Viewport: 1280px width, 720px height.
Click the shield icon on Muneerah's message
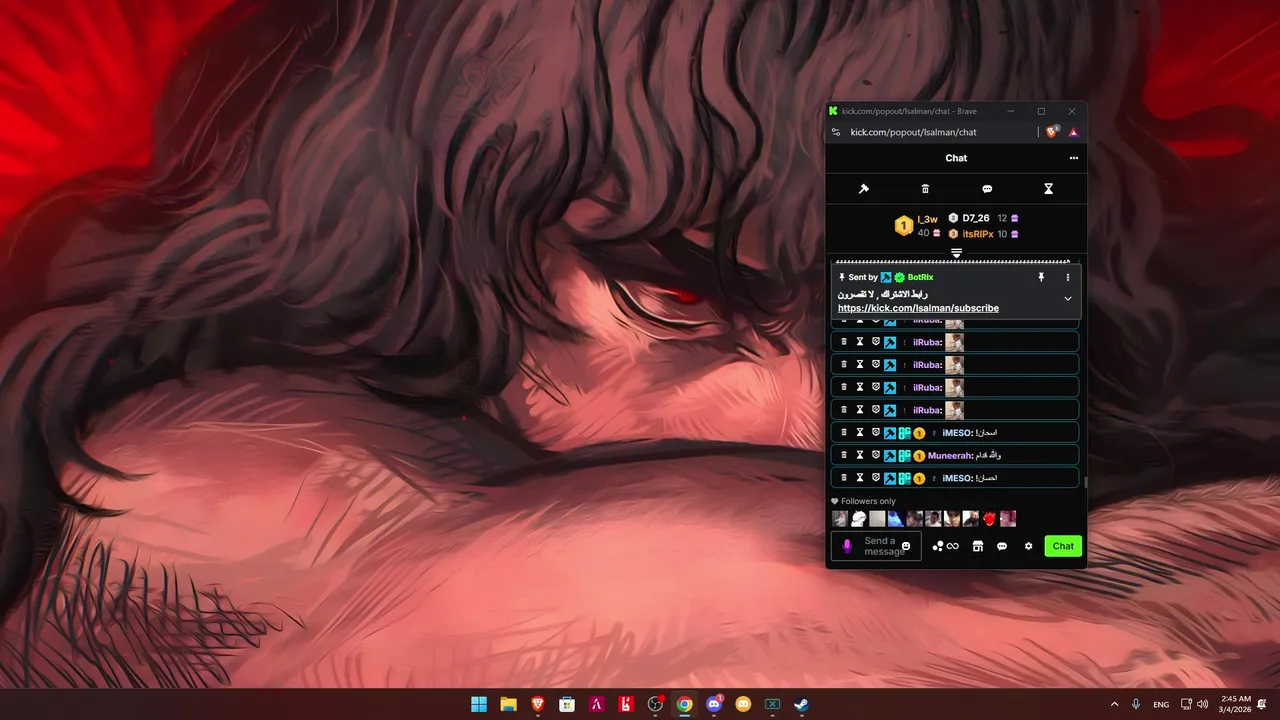click(874, 455)
